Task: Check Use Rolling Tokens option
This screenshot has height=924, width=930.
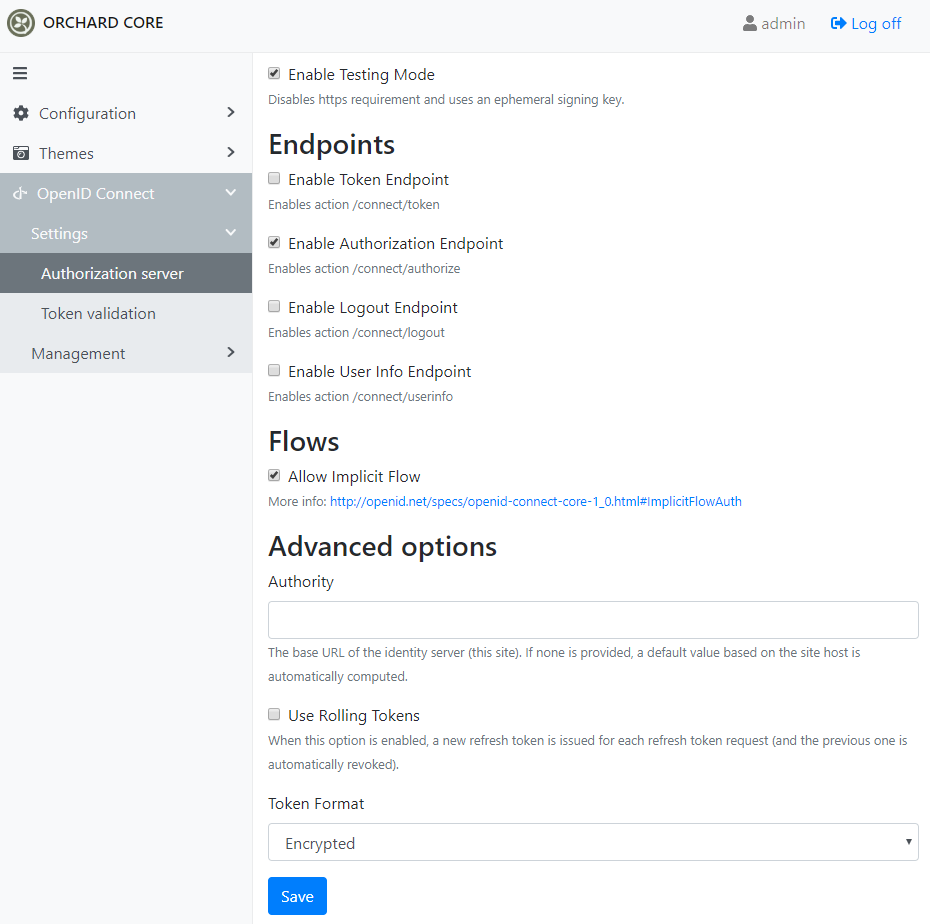Action: pyautogui.click(x=274, y=714)
